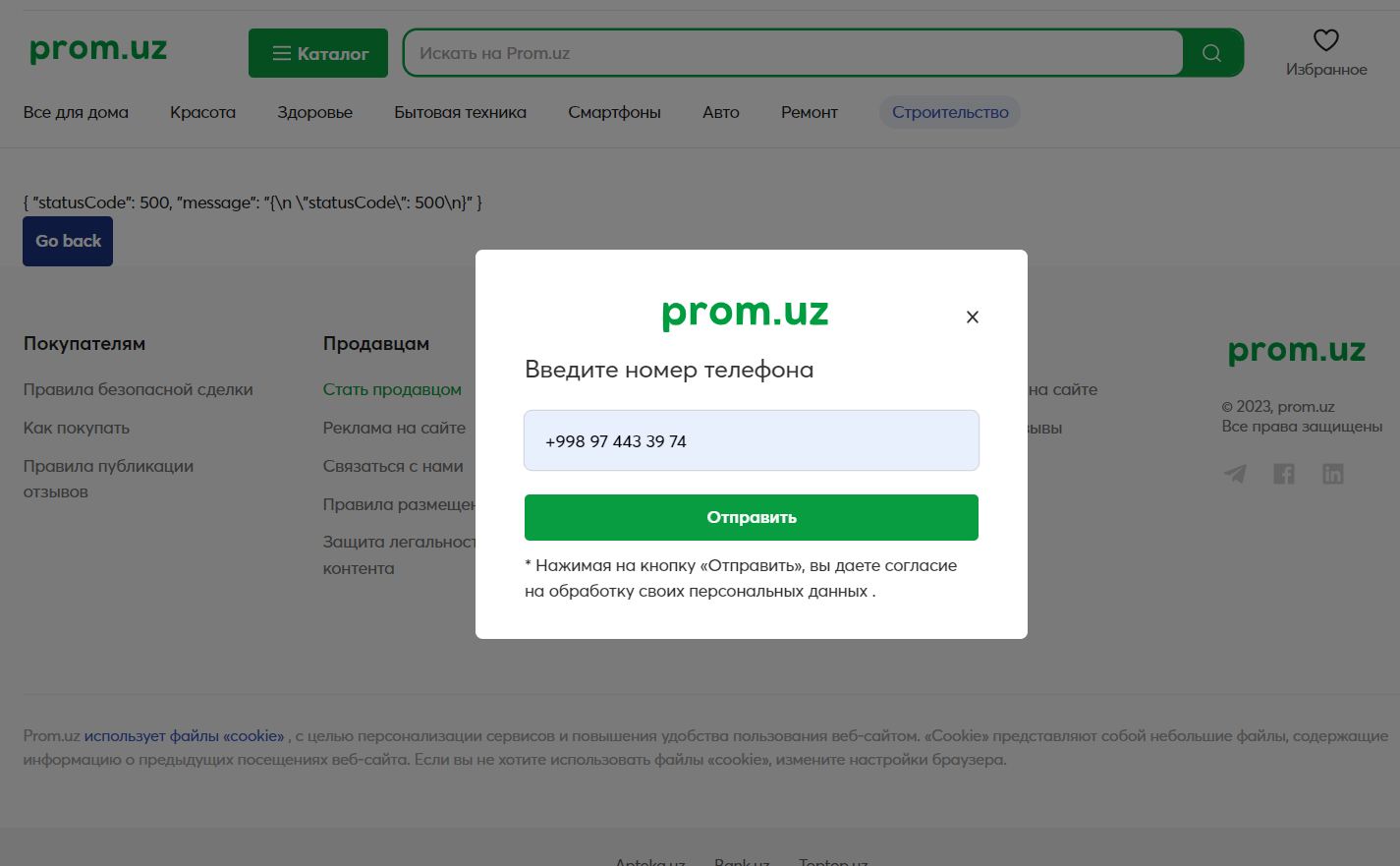Screen dimensions: 1400x866
Task: Click the footer prom.uz logo
Action: click(1297, 350)
